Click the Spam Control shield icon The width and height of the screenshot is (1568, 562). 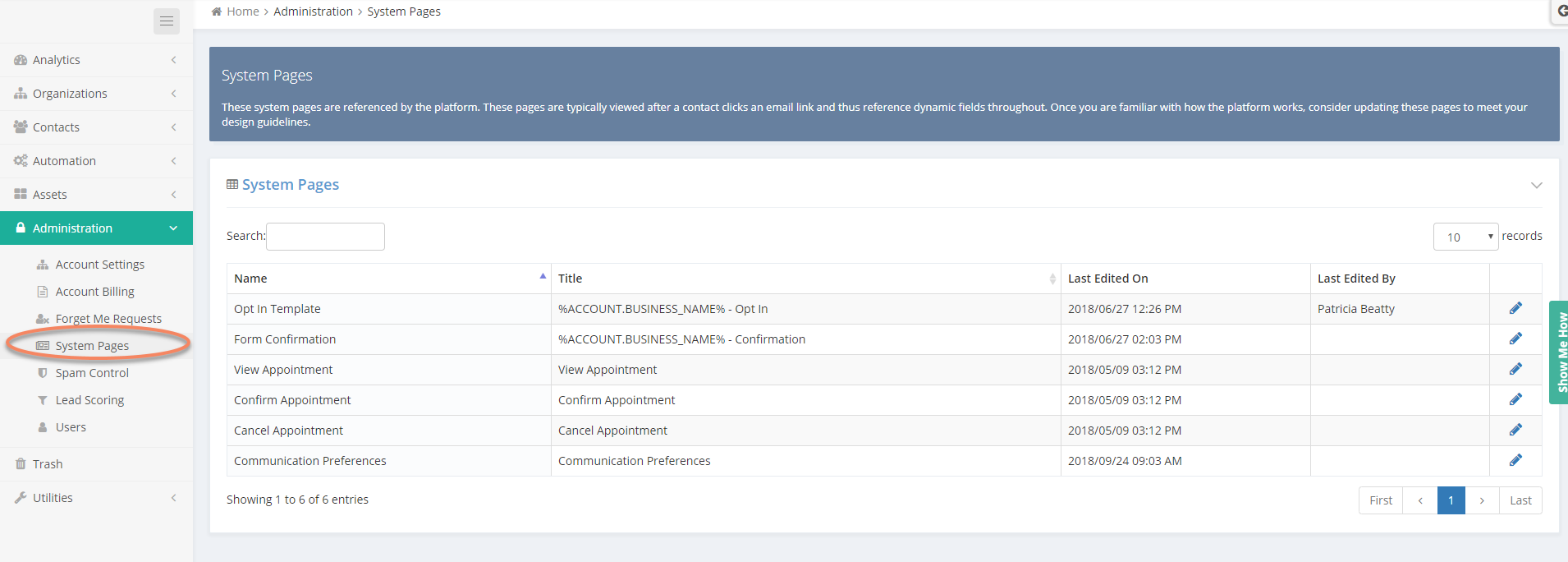(43, 373)
